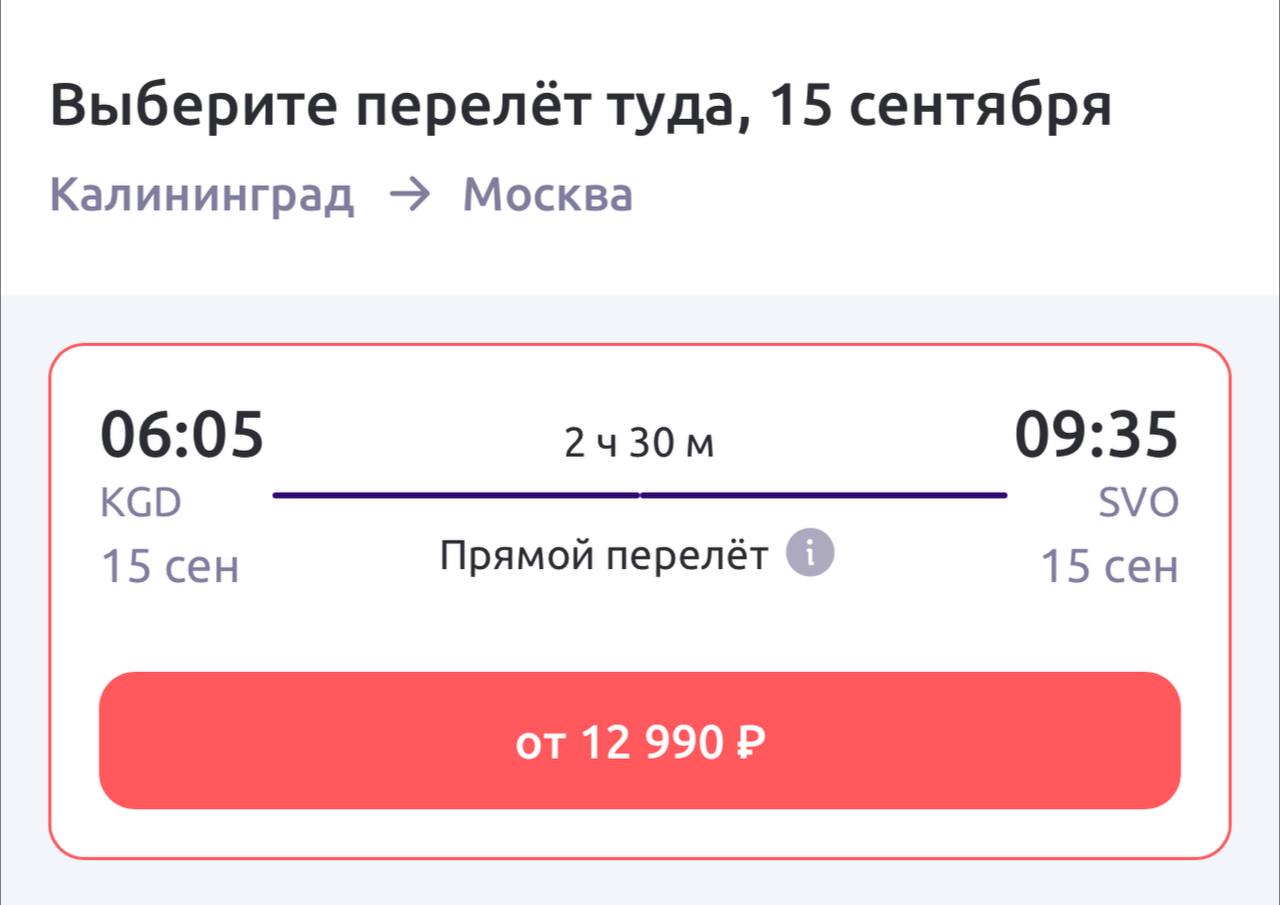This screenshot has width=1280, height=905.
Task: Click the 'Выберите перелёт туда' heading text
Action: (x=402, y=106)
